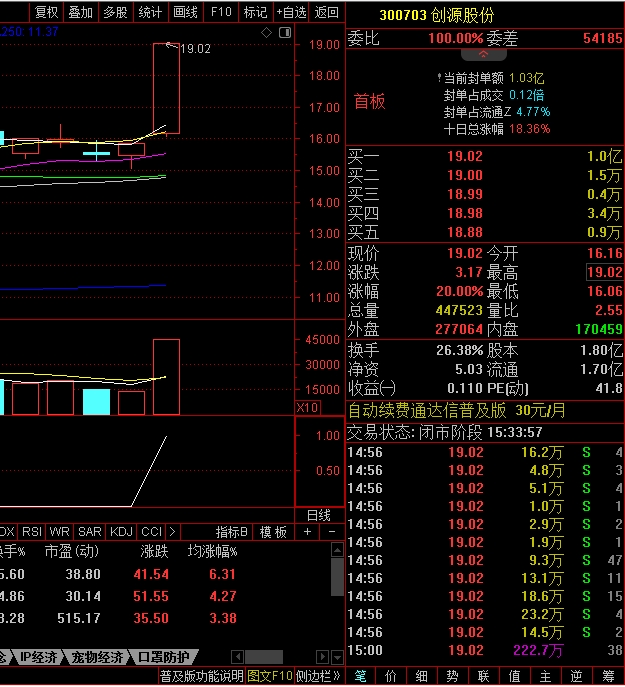The height and width of the screenshot is (687, 625).
Task: Select the 价 price tab
Action: [391, 676]
